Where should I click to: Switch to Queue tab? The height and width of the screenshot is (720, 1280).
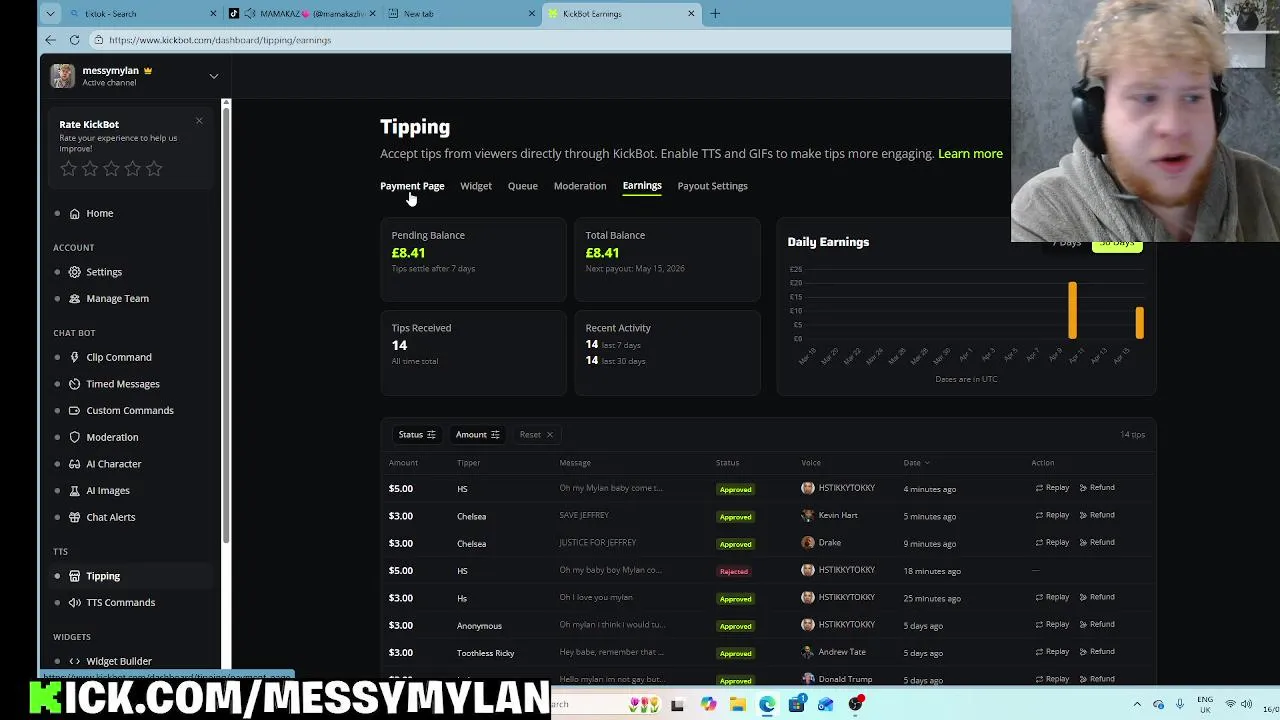(x=522, y=186)
